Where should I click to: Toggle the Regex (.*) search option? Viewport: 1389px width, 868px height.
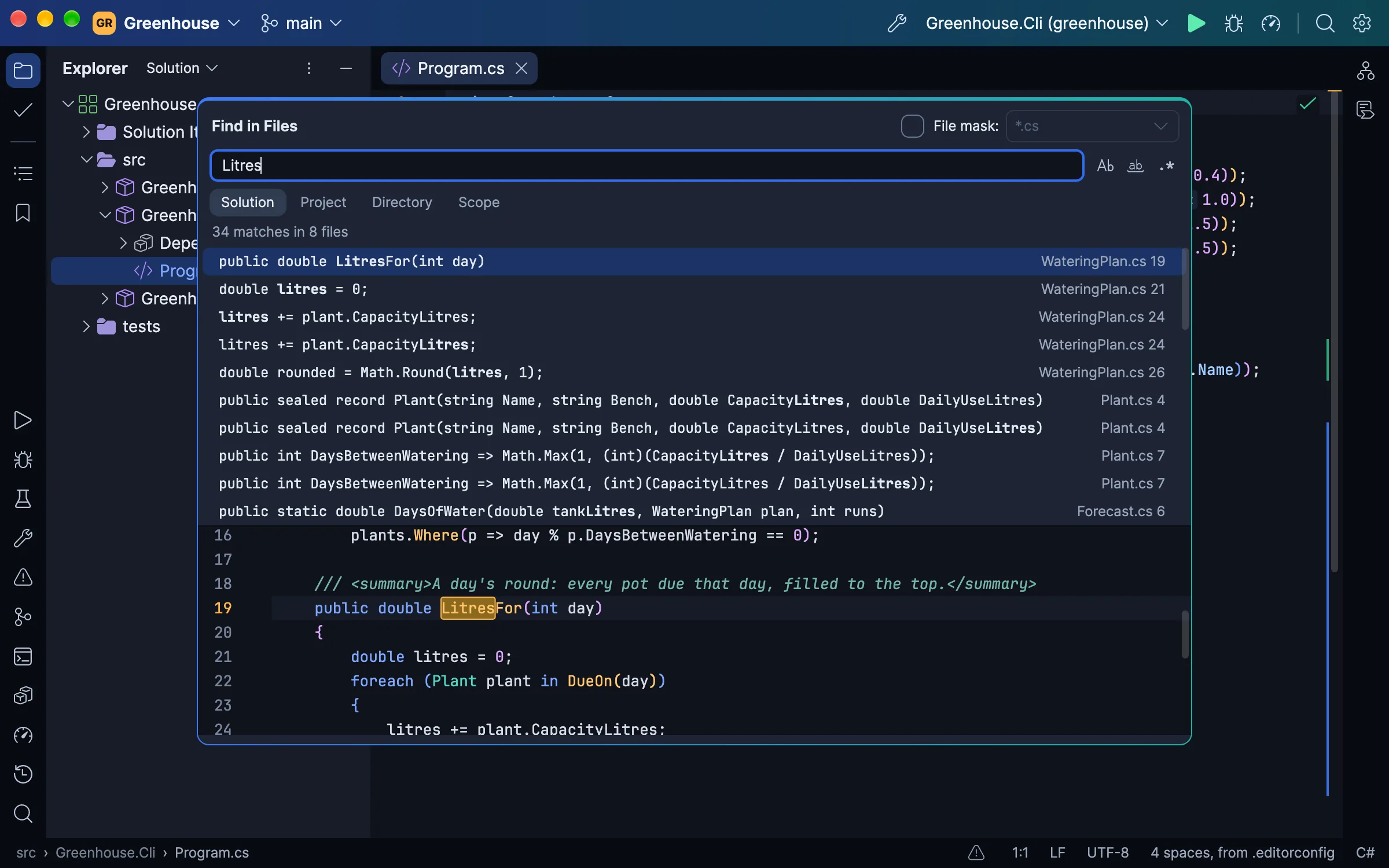tap(1167, 166)
